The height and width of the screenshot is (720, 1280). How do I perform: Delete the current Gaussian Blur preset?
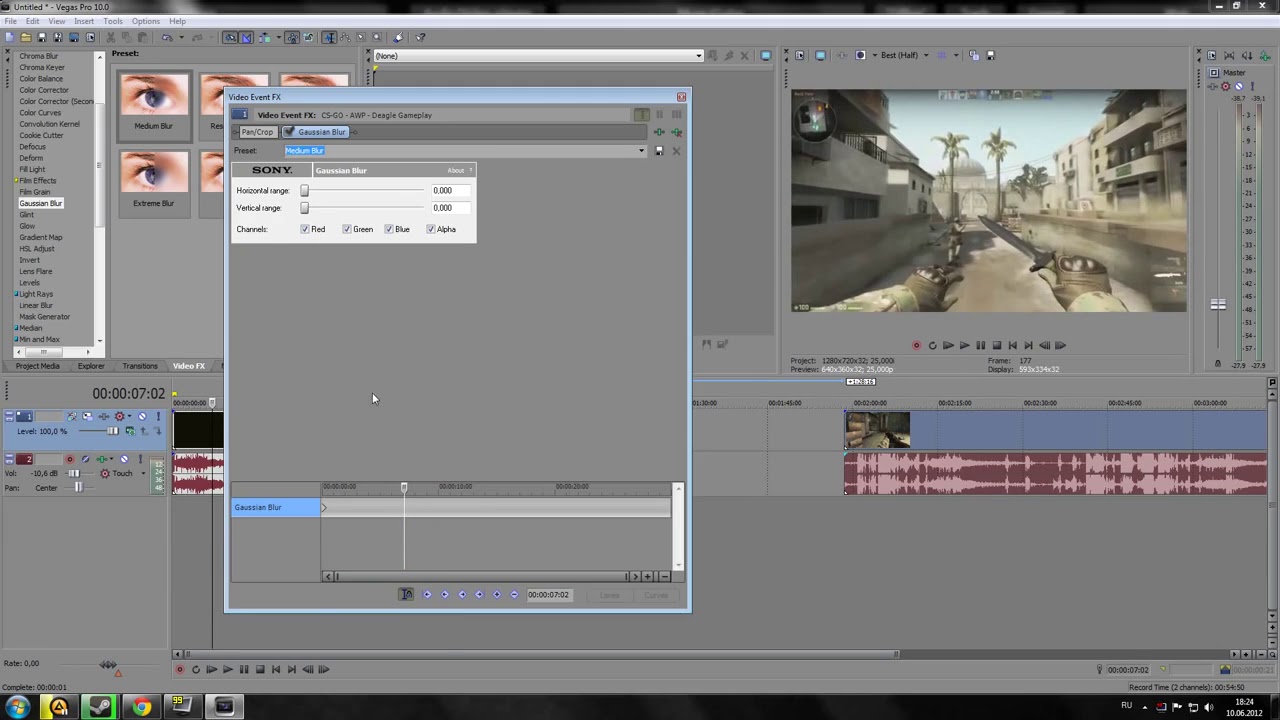pyautogui.click(x=676, y=151)
